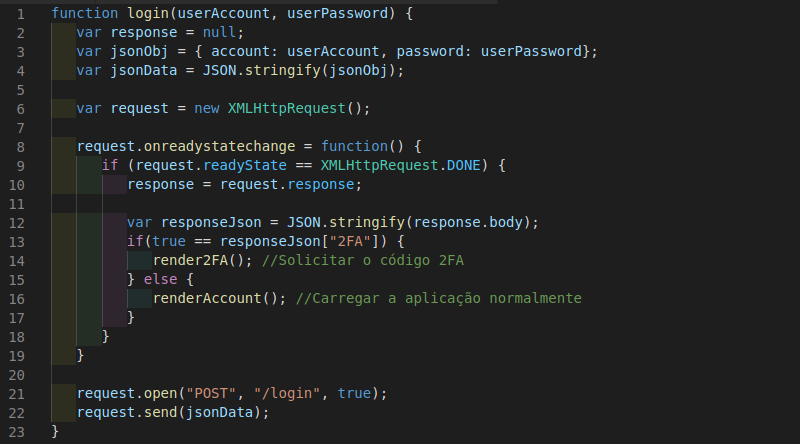Click the 'userPassword' parameter on line 1

pyautogui.click(x=337, y=13)
